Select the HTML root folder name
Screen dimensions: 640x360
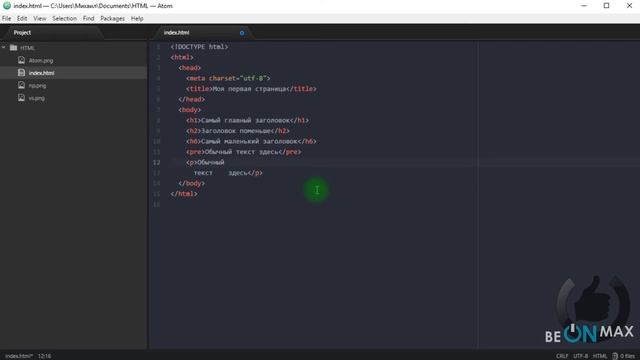coord(27,48)
